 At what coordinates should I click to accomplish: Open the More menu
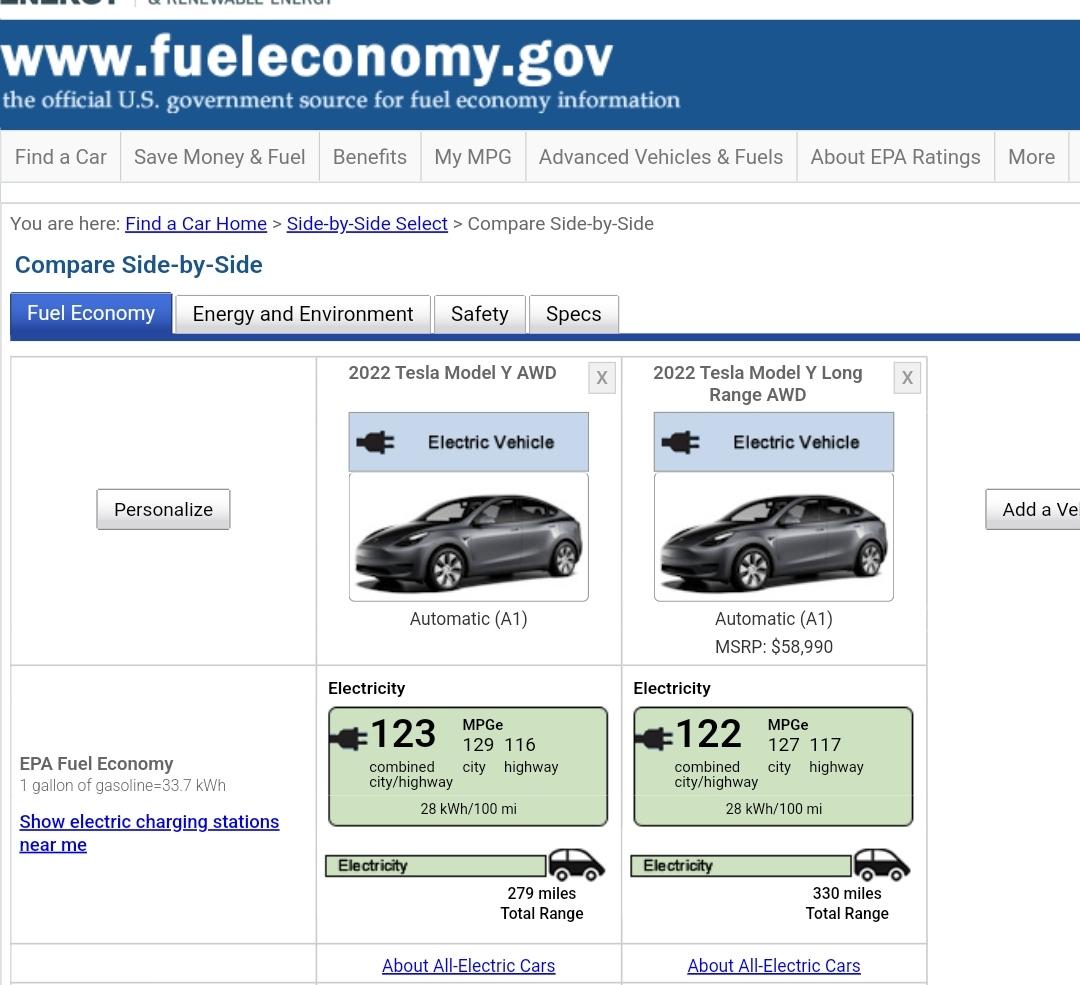(x=1032, y=157)
